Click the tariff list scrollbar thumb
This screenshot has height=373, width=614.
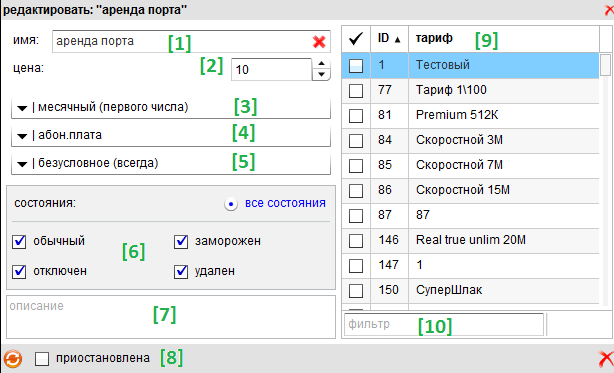click(605, 65)
